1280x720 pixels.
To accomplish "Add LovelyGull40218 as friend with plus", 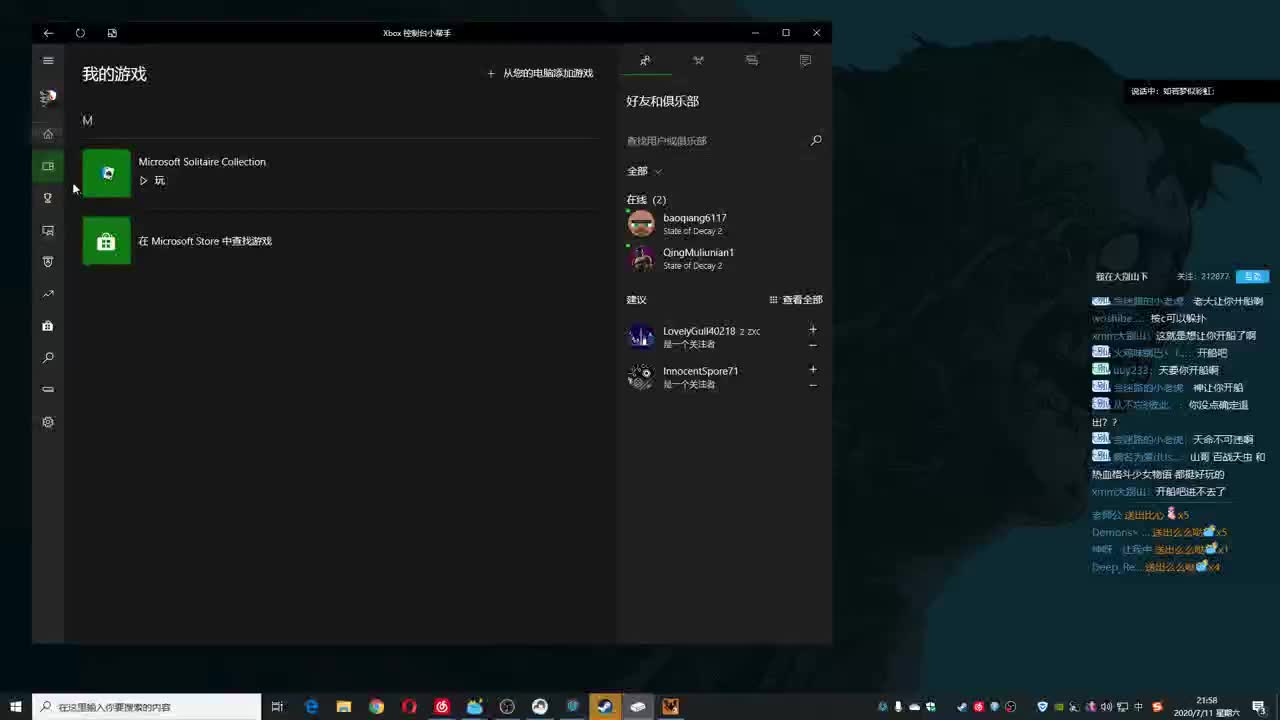I will [813, 329].
